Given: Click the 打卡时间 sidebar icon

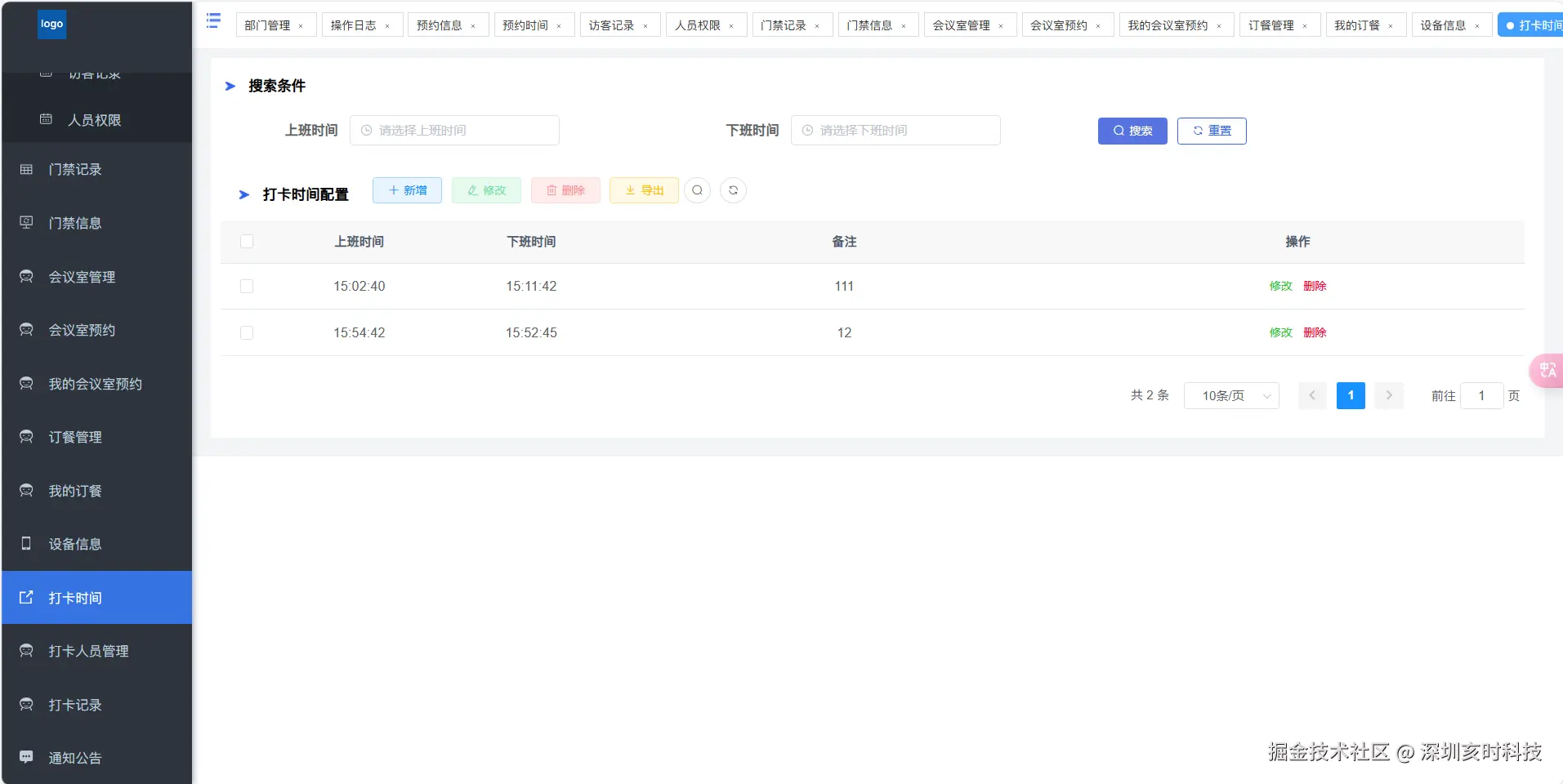Looking at the screenshot, I should [26, 597].
